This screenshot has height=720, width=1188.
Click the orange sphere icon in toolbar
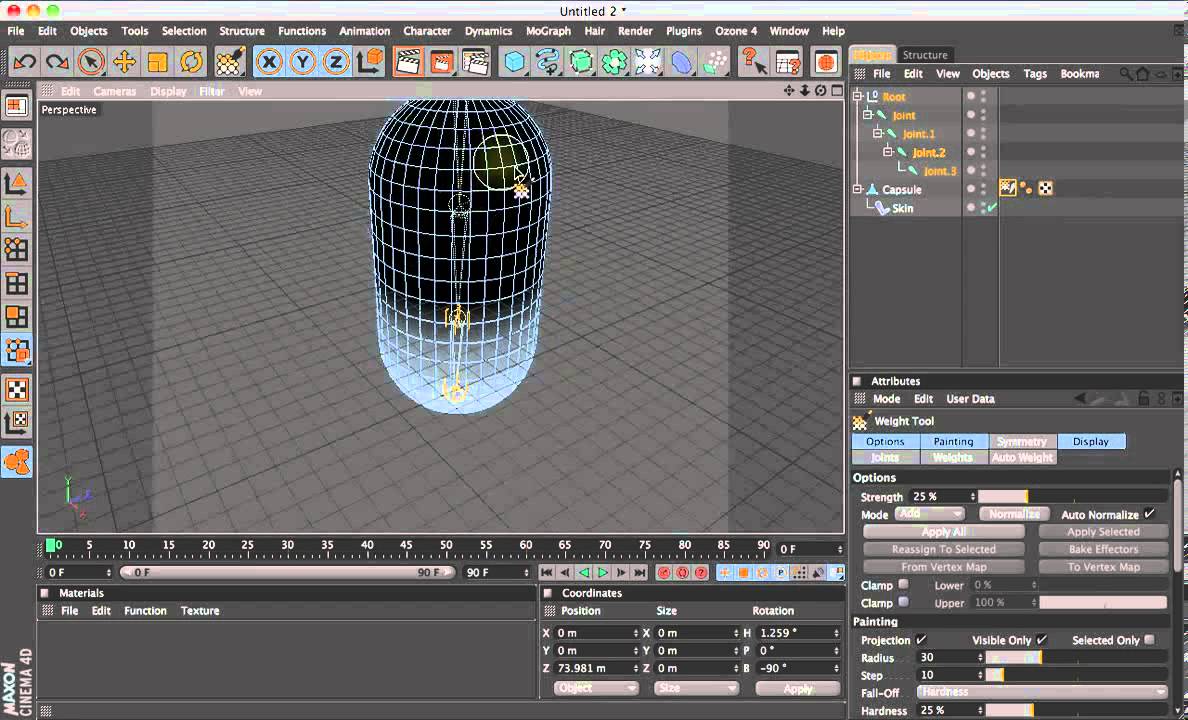click(827, 62)
